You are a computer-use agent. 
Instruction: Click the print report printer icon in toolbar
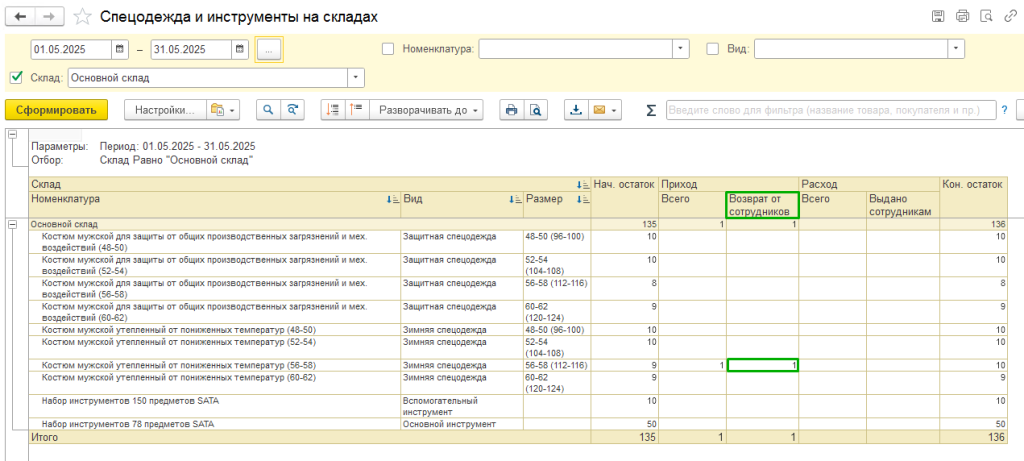click(x=511, y=110)
